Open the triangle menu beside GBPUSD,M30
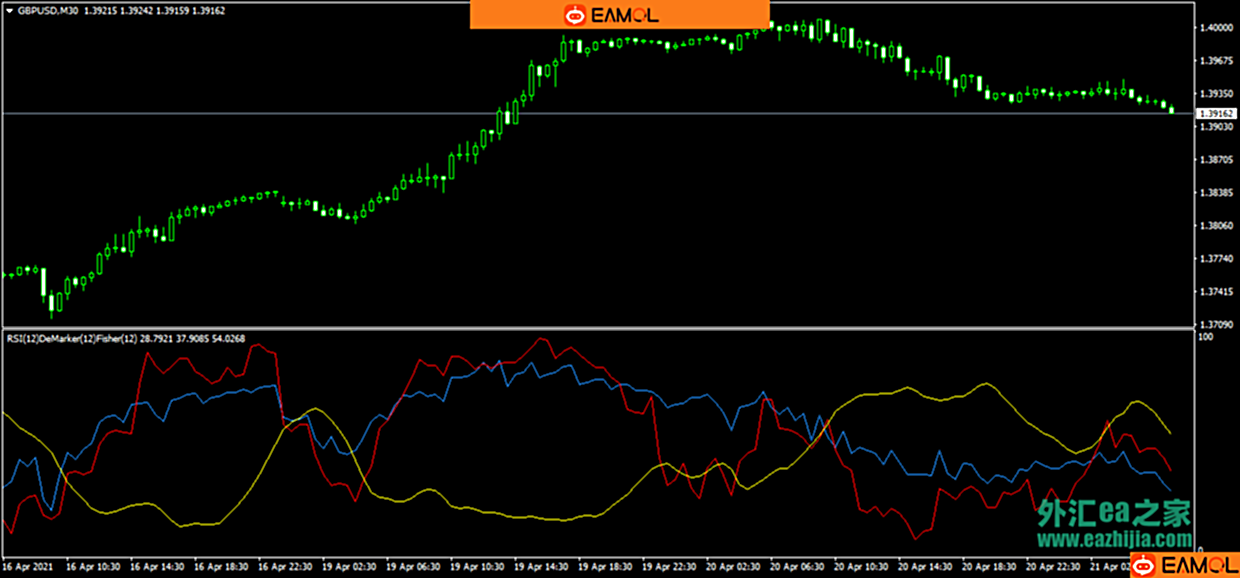This screenshot has height=578, width=1240. pyautogui.click(x=10, y=9)
